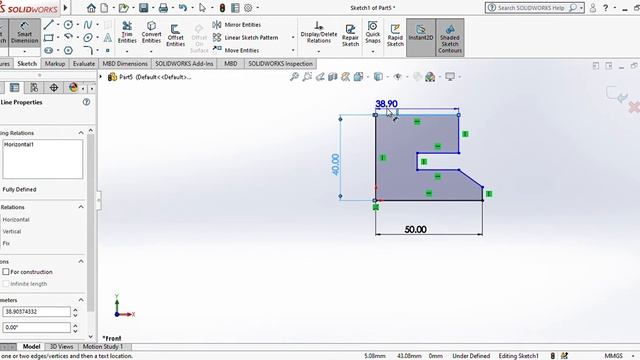Click Linear Sketch Pattern command

246,38
